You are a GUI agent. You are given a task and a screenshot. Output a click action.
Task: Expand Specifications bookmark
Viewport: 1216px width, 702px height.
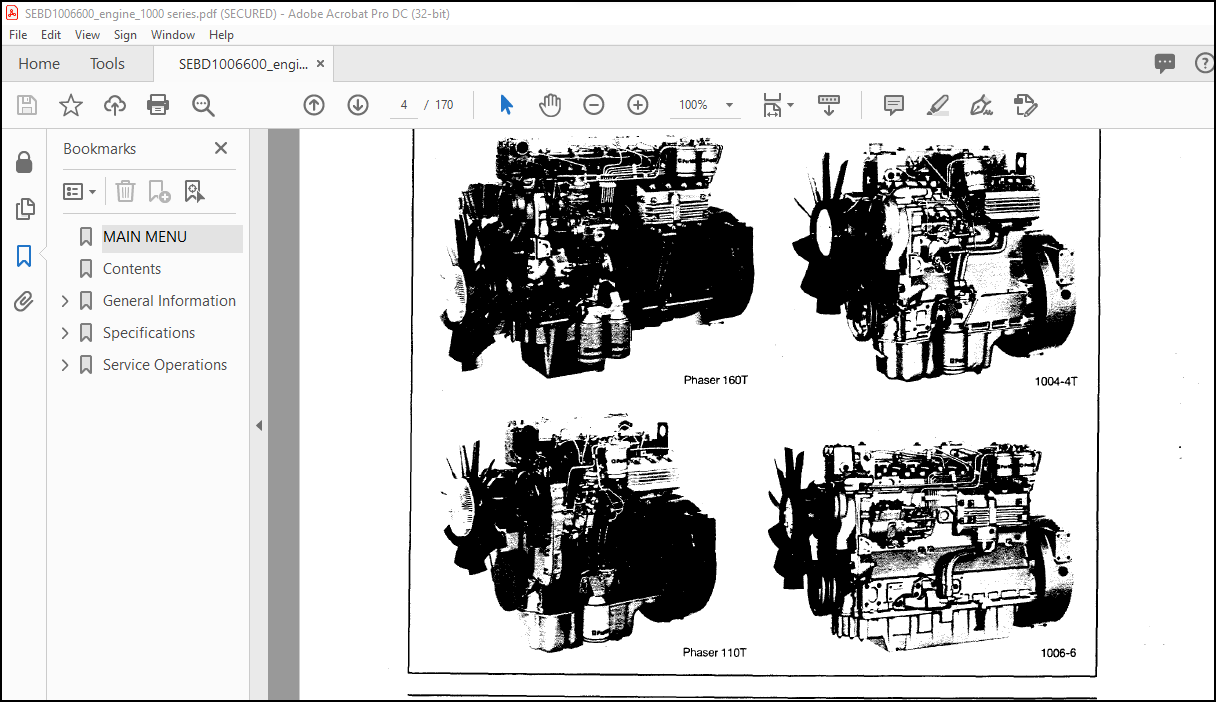[x=65, y=333]
